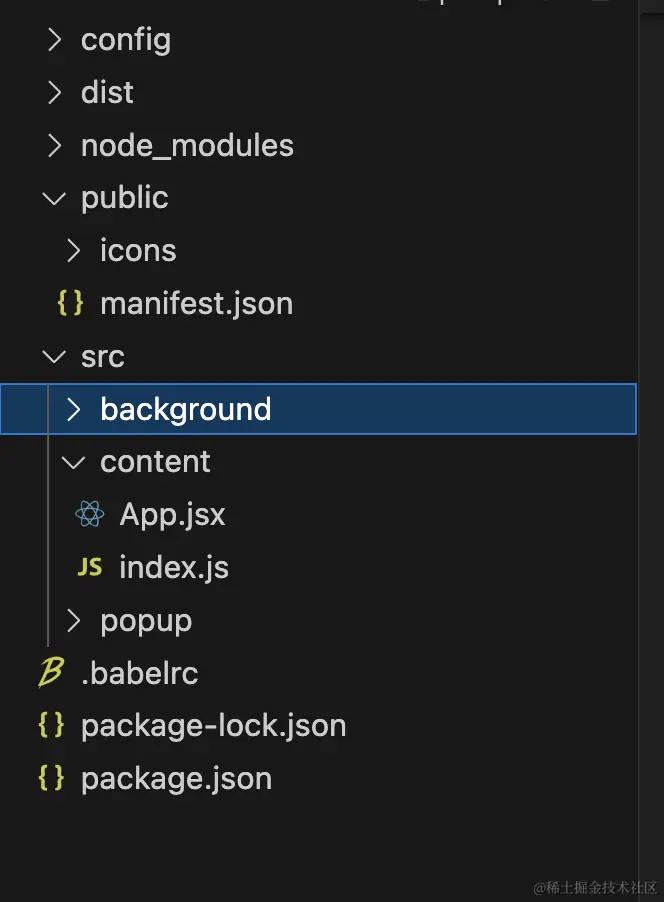Expand the config folder chevron

click(x=55, y=40)
